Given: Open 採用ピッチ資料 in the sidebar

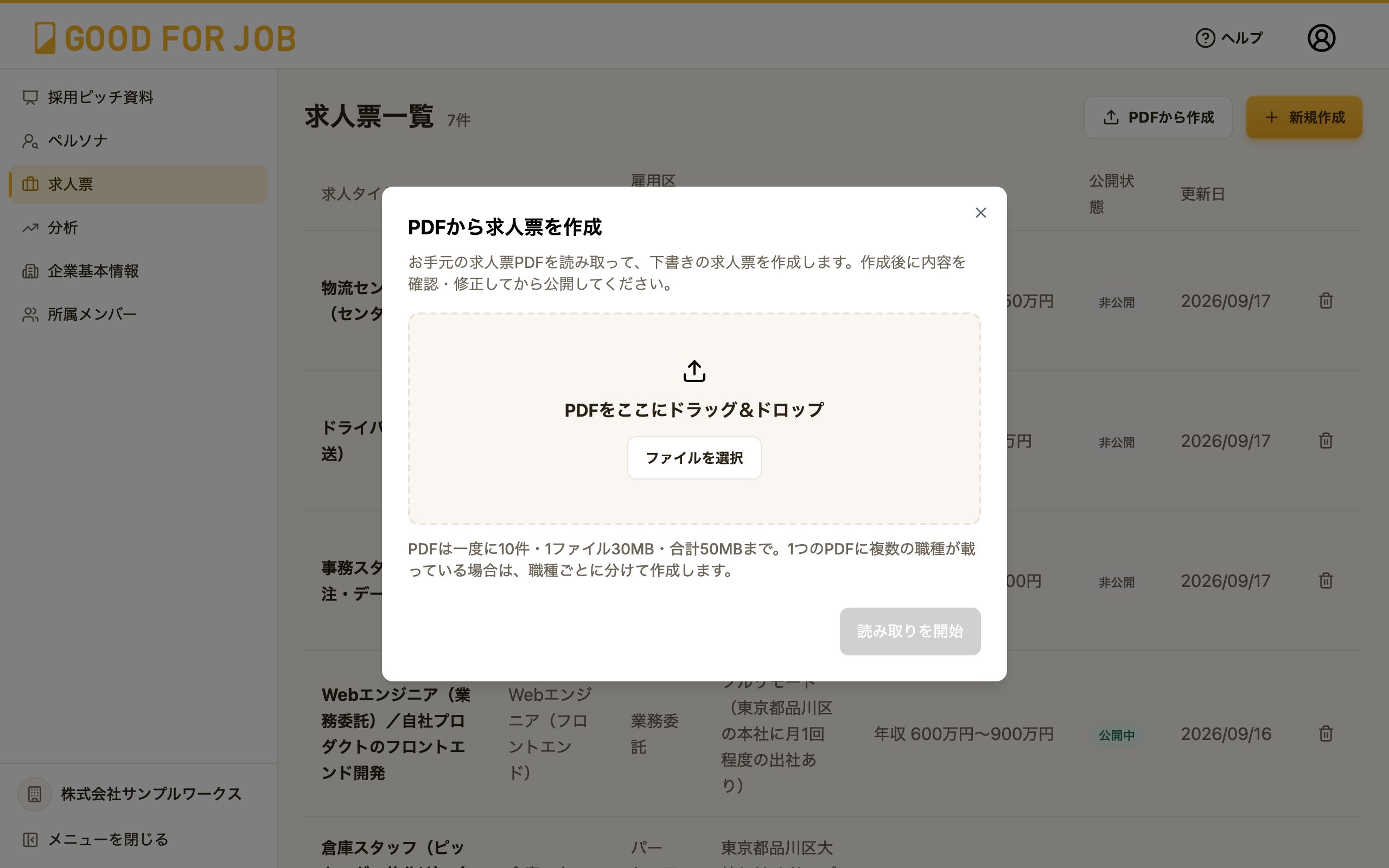Looking at the screenshot, I should coord(138,97).
